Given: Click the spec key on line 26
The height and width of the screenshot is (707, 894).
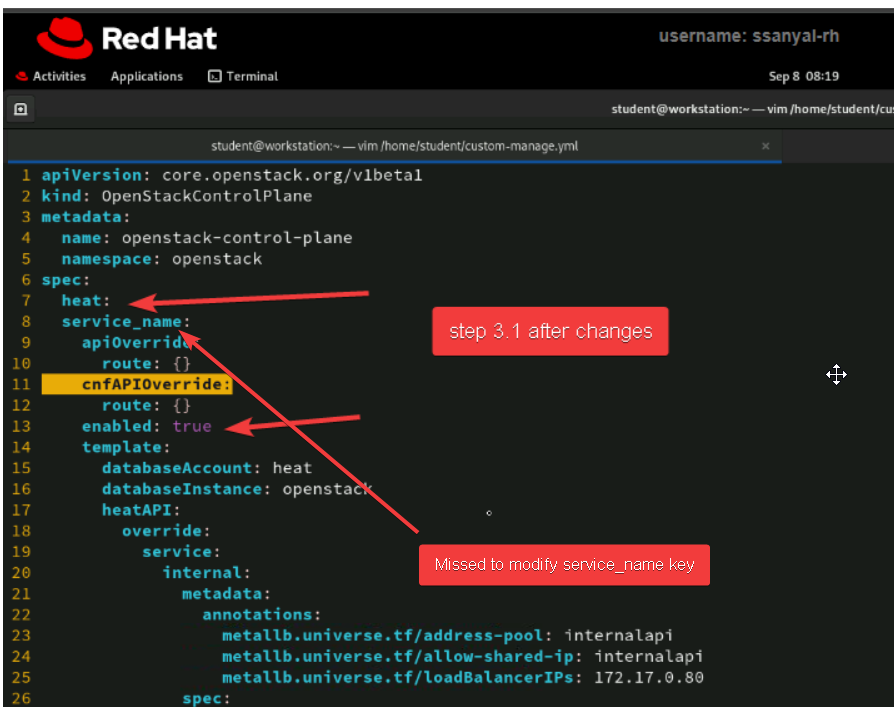Looking at the screenshot, I should coord(202,698).
